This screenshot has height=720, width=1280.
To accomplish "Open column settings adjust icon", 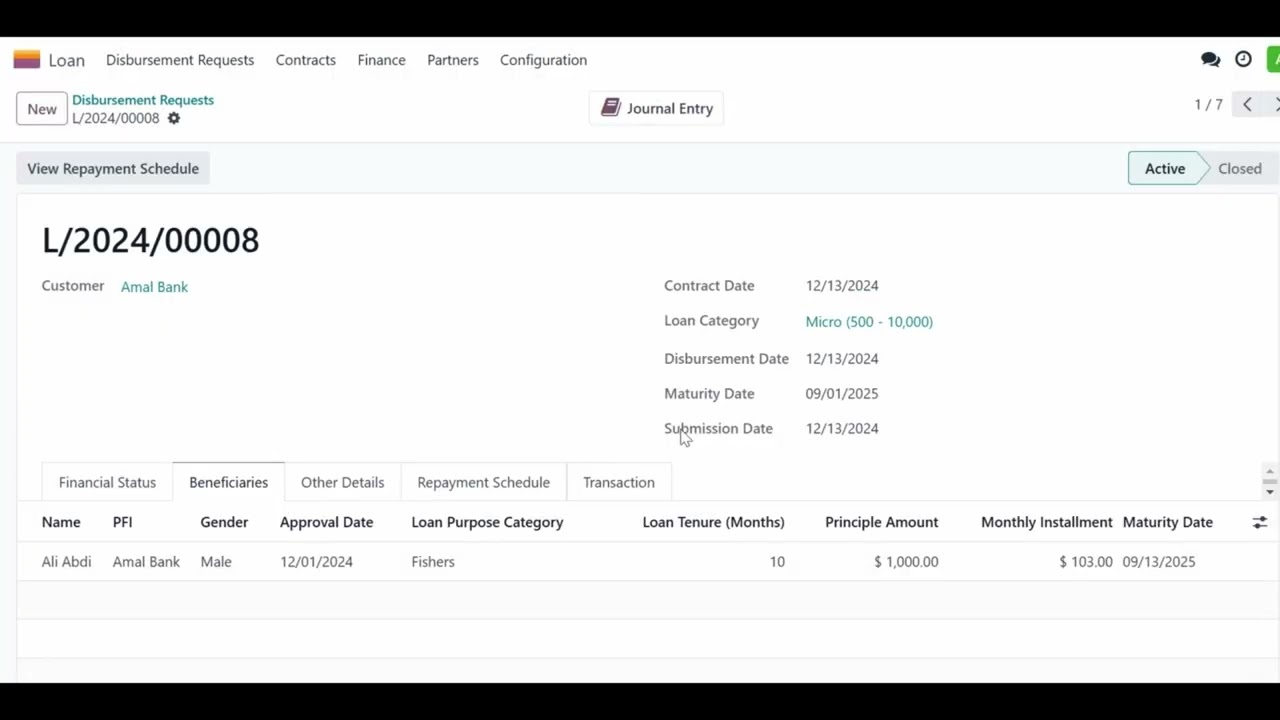I will pyautogui.click(x=1260, y=522).
